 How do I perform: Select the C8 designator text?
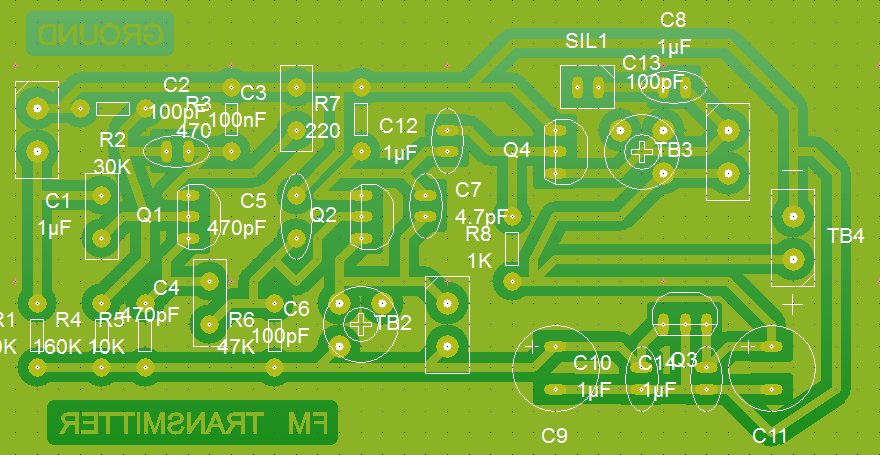[673, 20]
